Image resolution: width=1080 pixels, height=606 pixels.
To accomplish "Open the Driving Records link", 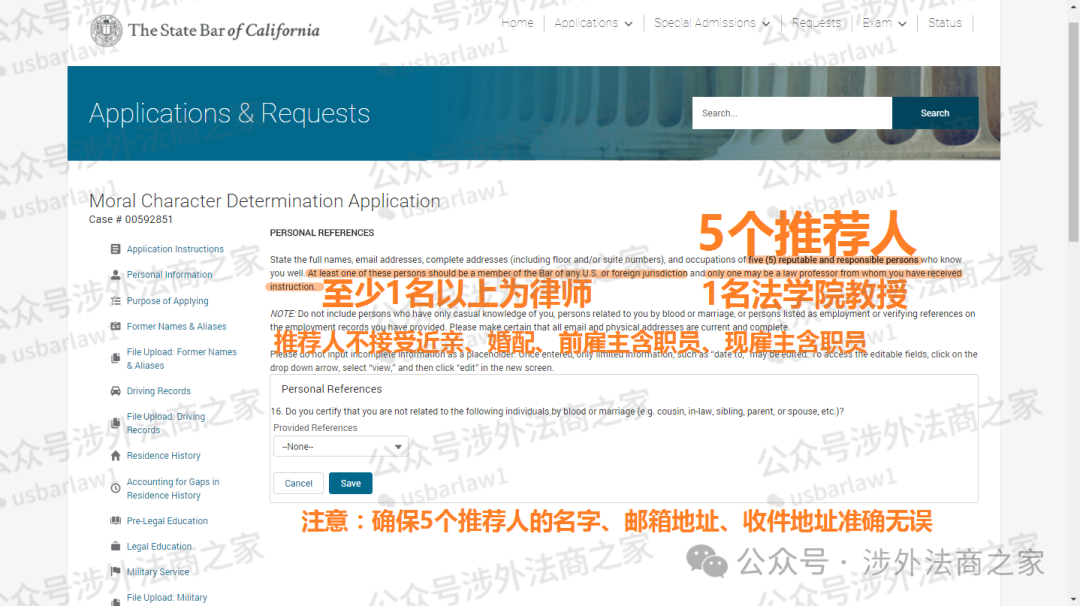I will pos(158,391).
